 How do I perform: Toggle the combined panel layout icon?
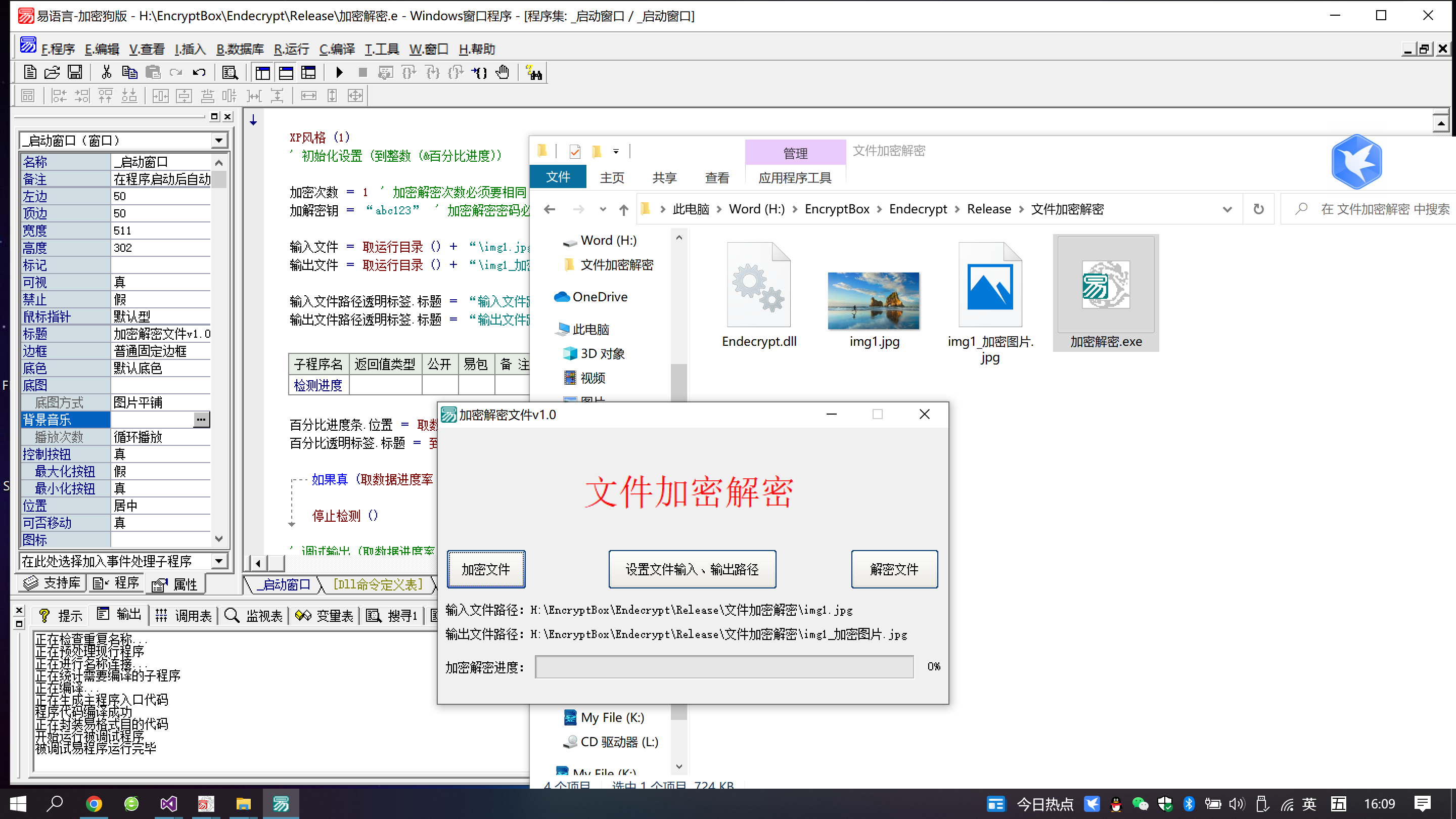(308, 73)
